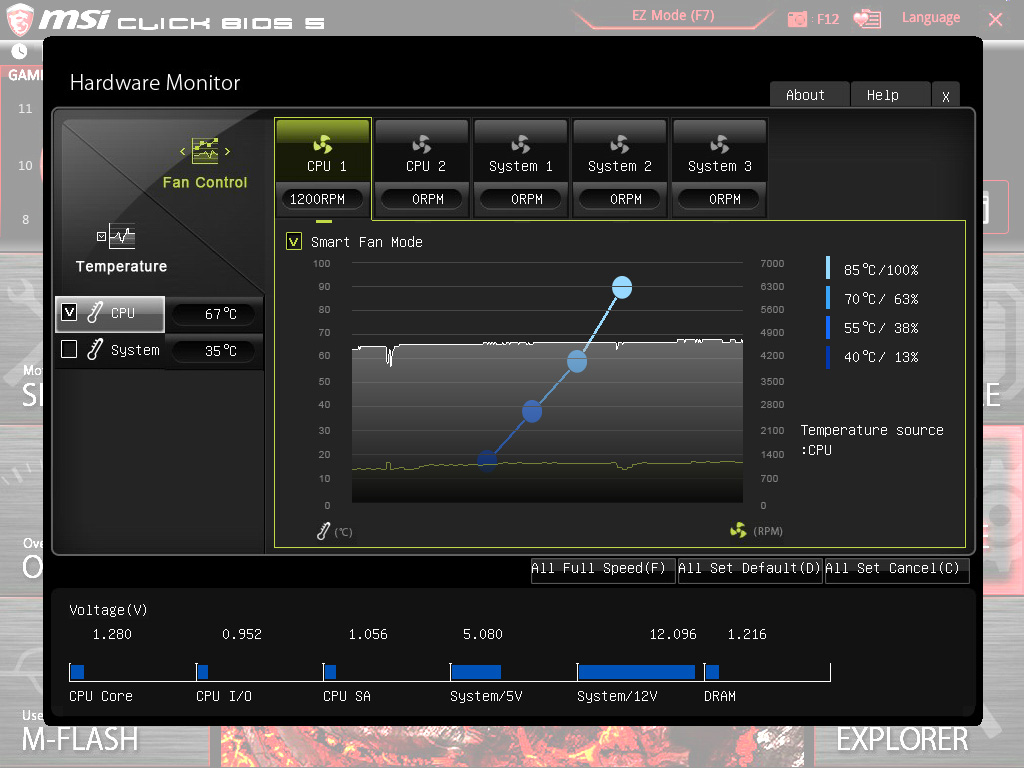Click the right arrow beside Fan Control icon

(227, 152)
